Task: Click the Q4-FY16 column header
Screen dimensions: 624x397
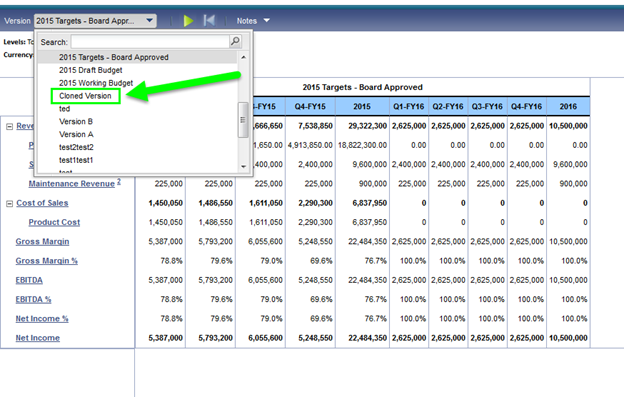Action: coord(527,106)
